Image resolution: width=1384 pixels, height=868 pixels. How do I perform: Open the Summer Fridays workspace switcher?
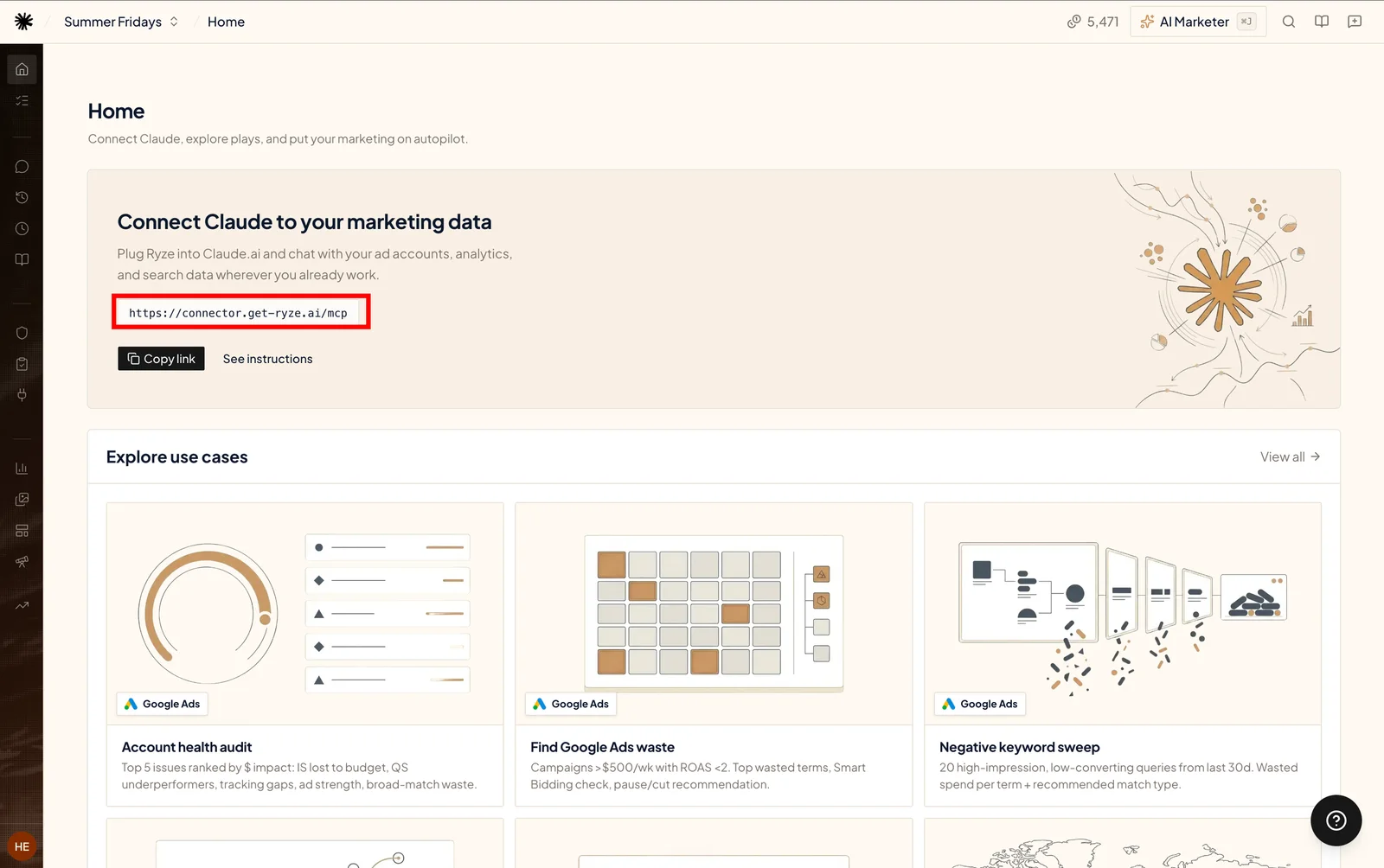click(x=121, y=22)
